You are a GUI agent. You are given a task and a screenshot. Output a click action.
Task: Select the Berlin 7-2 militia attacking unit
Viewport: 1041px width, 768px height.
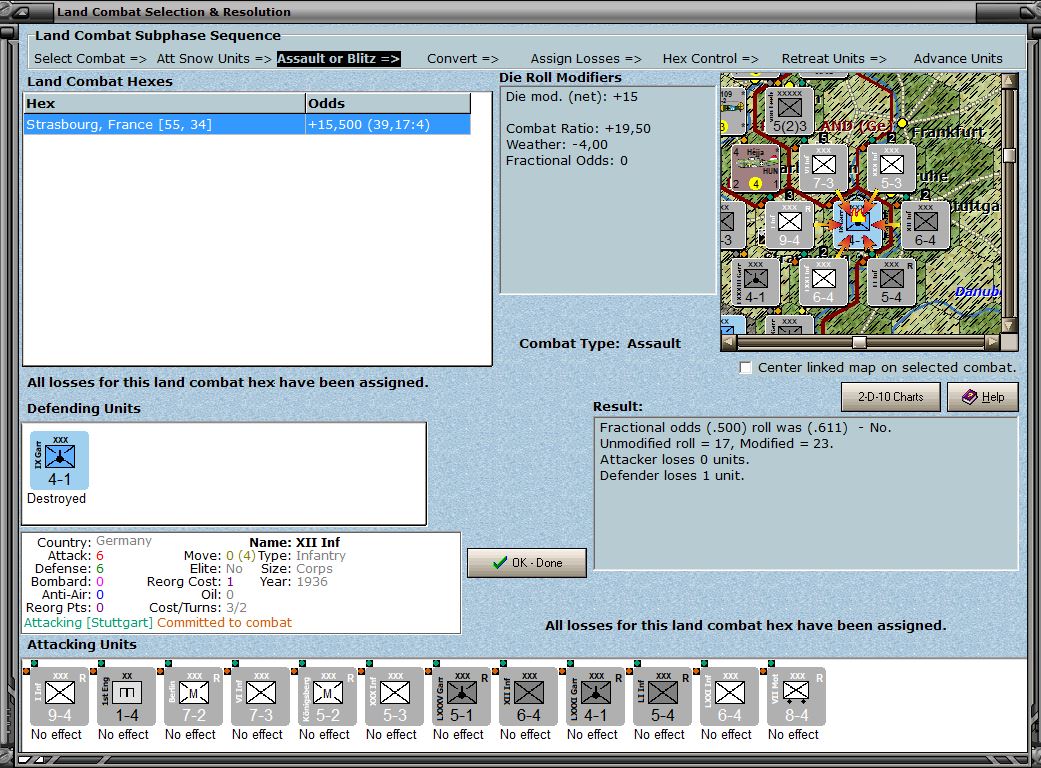pos(193,696)
